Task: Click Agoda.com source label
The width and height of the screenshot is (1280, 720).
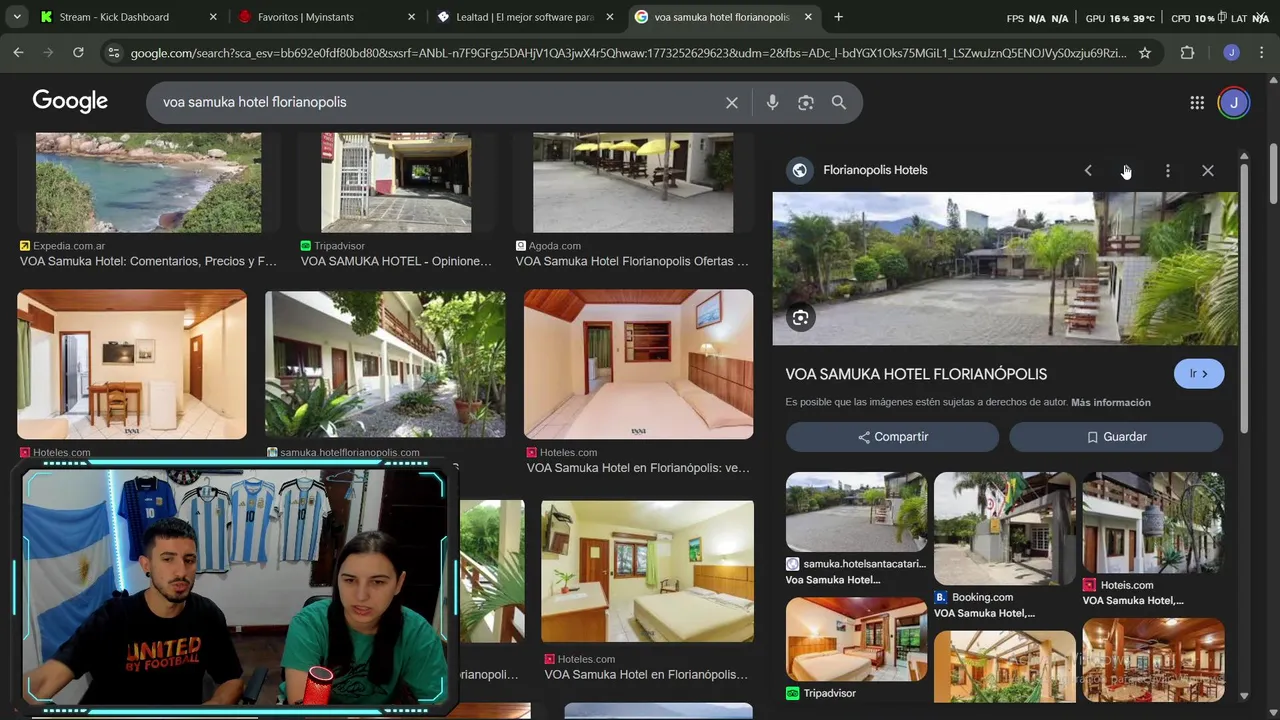Action: tap(555, 246)
